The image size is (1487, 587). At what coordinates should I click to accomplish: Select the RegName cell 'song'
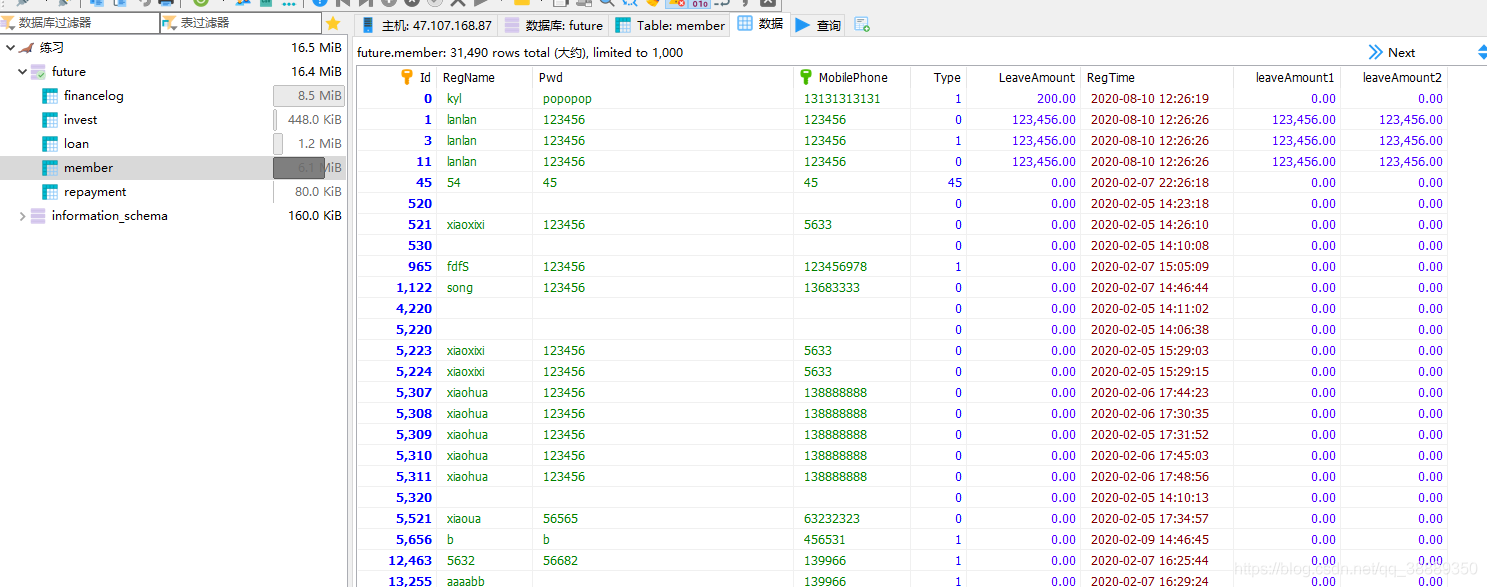pos(460,288)
